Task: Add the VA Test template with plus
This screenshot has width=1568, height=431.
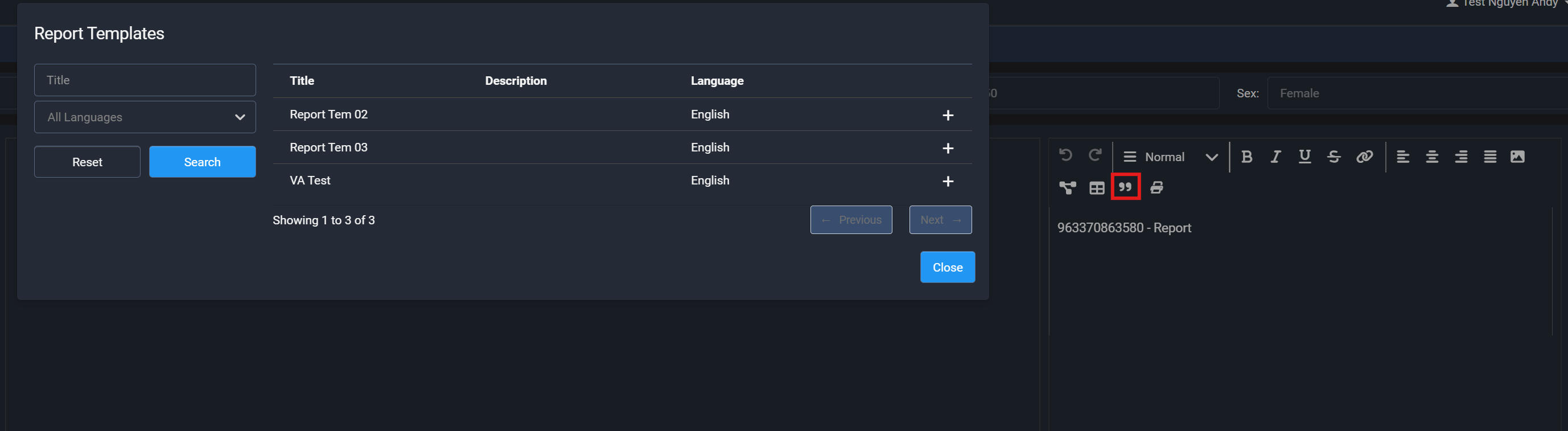Action: pos(948,181)
